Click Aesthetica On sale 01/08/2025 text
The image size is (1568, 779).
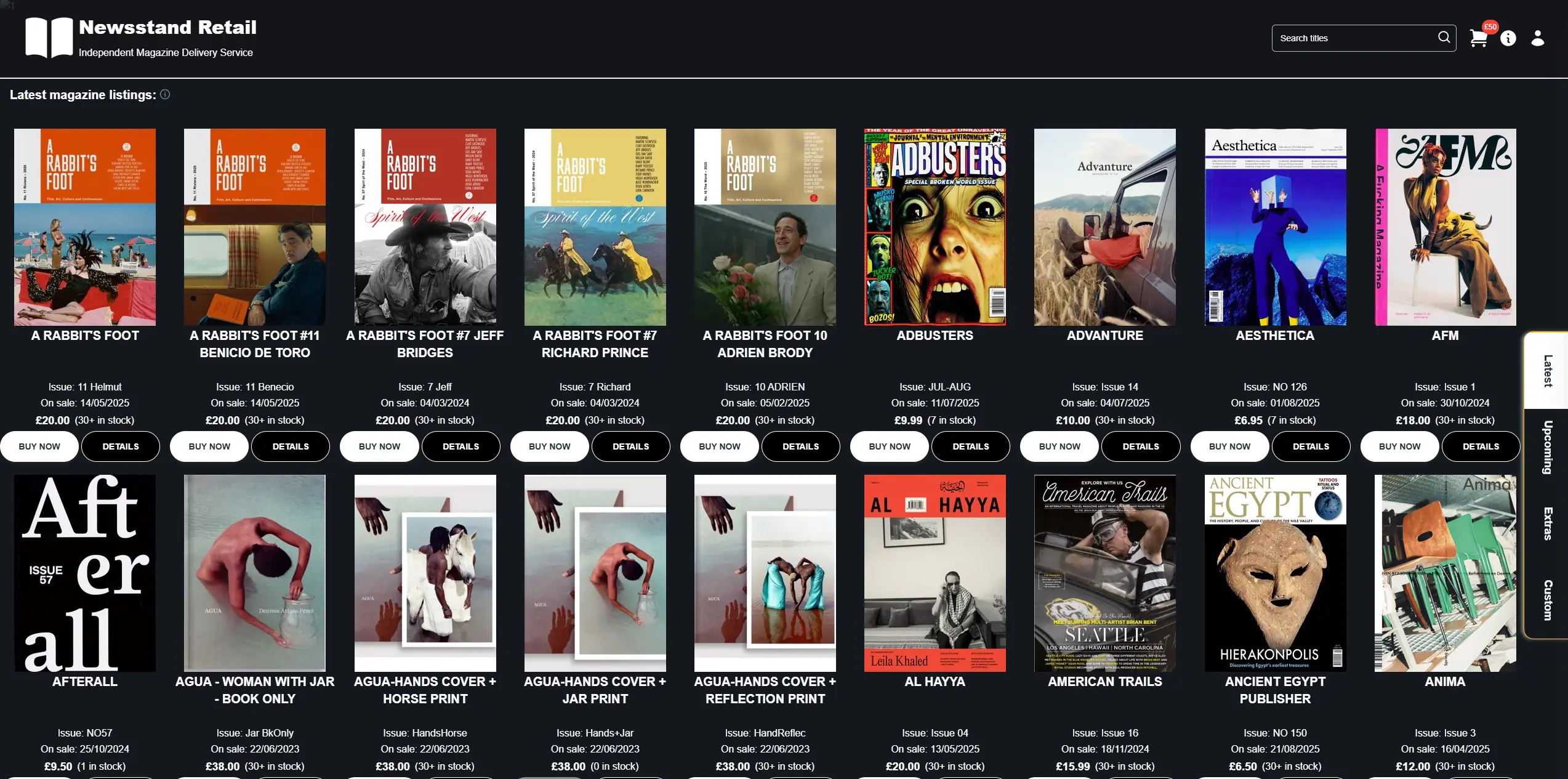tap(1275, 403)
